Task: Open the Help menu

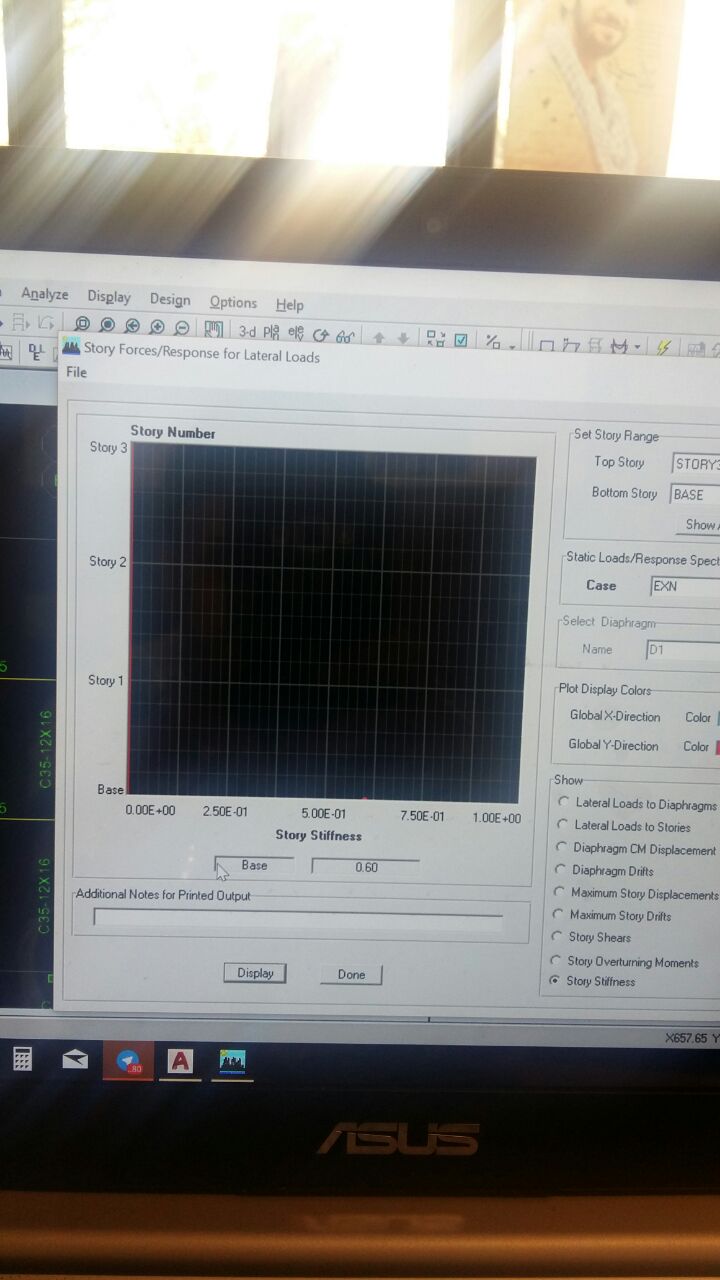Action: 290,305
